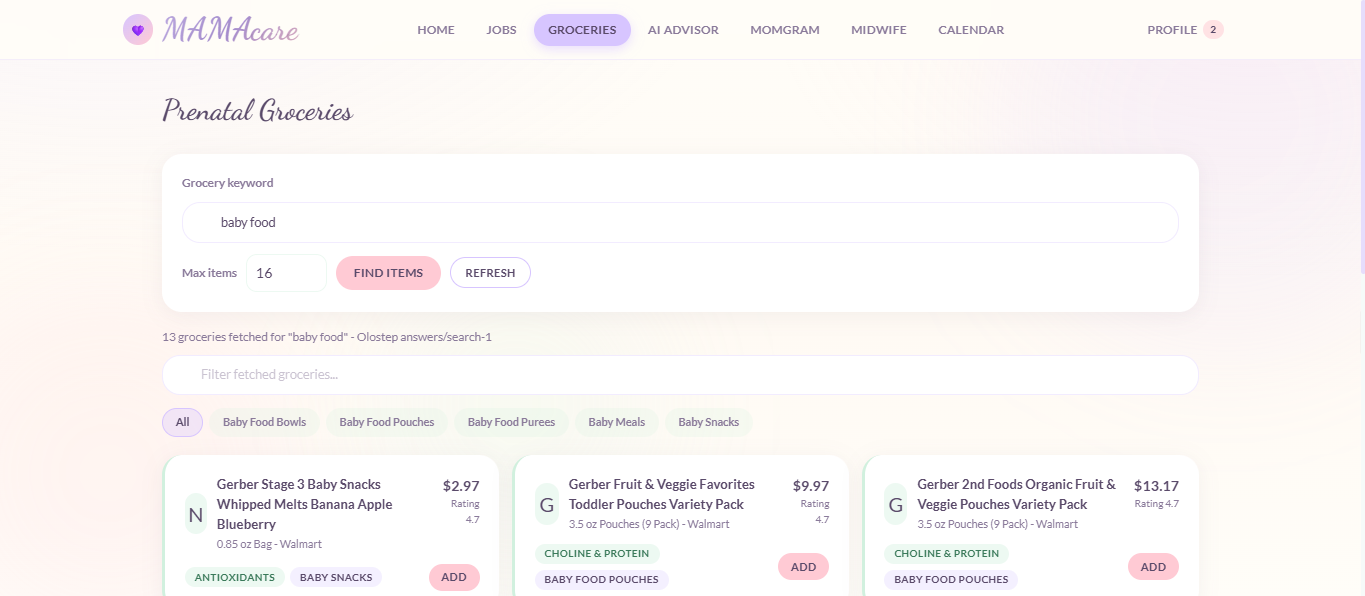
Task: Open the Jobs section
Action: tap(501, 30)
